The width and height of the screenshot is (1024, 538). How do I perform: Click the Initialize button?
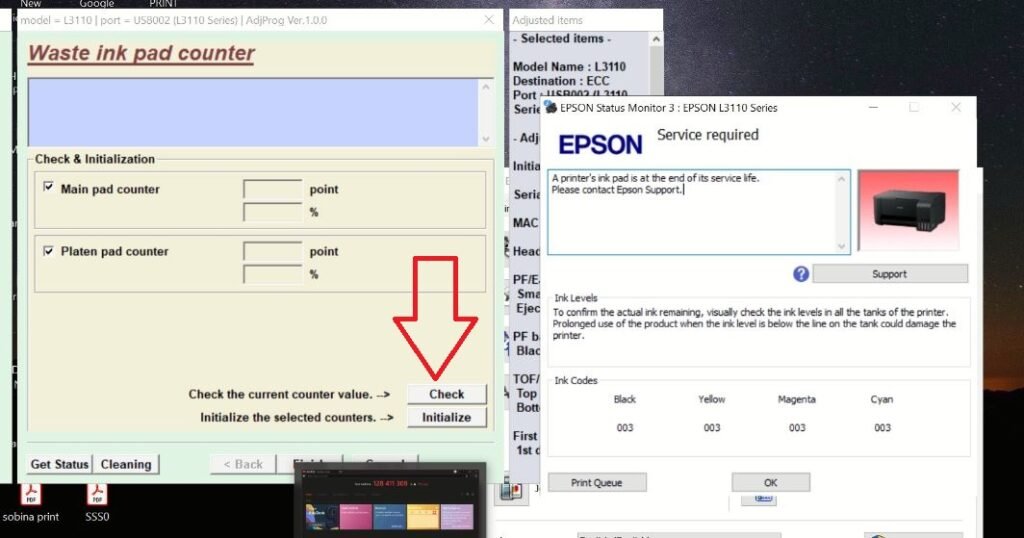tap(447, 417)
